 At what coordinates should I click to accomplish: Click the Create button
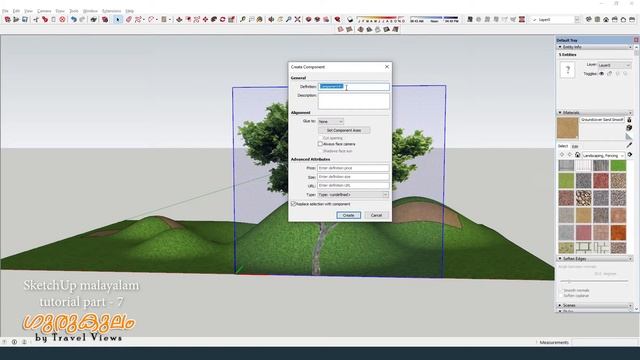[349, 215]
